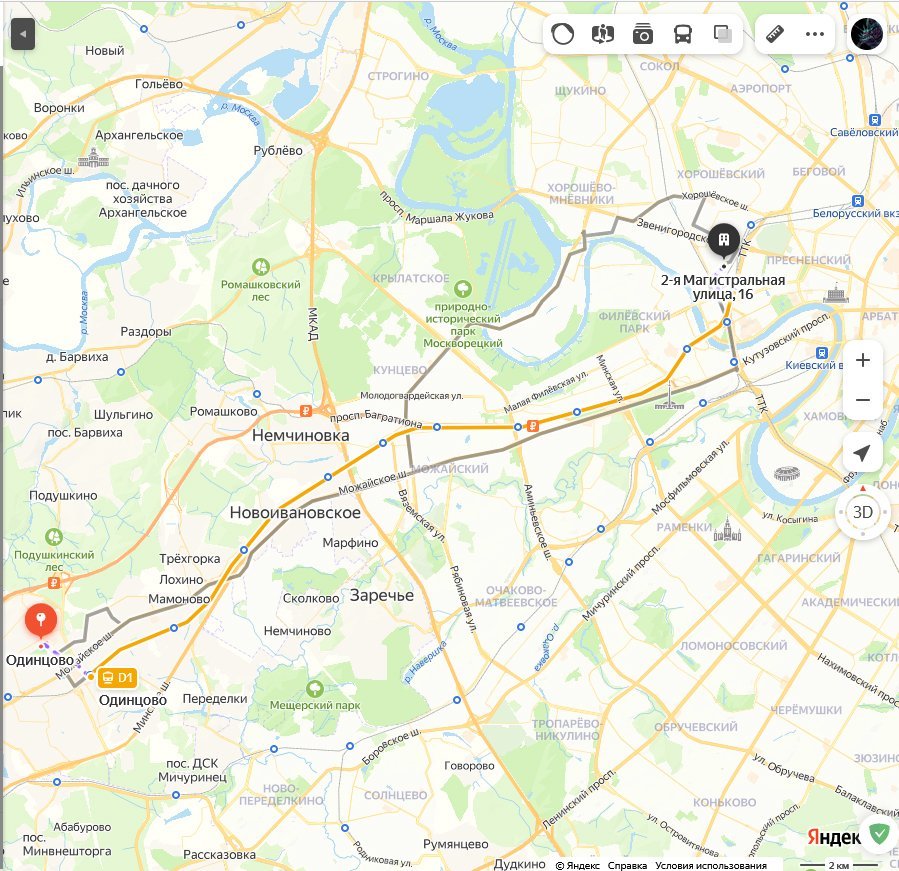Open street panoramas with the person icon
899x871 pixels.
(603, 34)
